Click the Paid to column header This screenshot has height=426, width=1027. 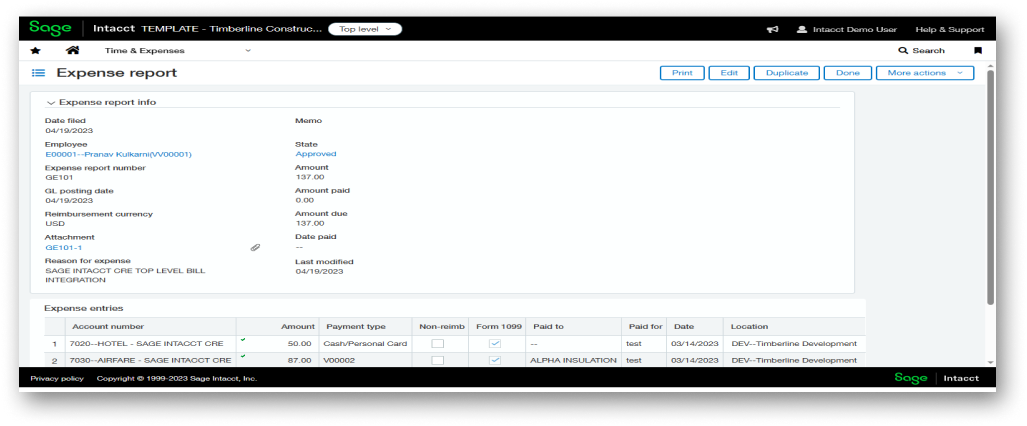point(573,326)
